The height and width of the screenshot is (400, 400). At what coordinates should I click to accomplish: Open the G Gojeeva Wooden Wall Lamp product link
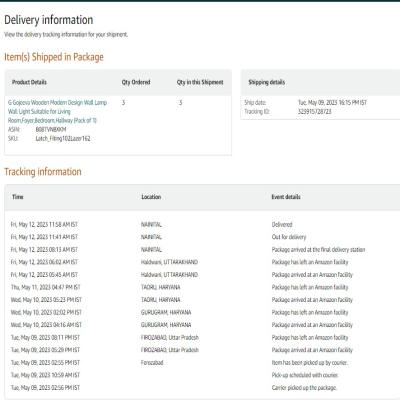click(57, 111)
